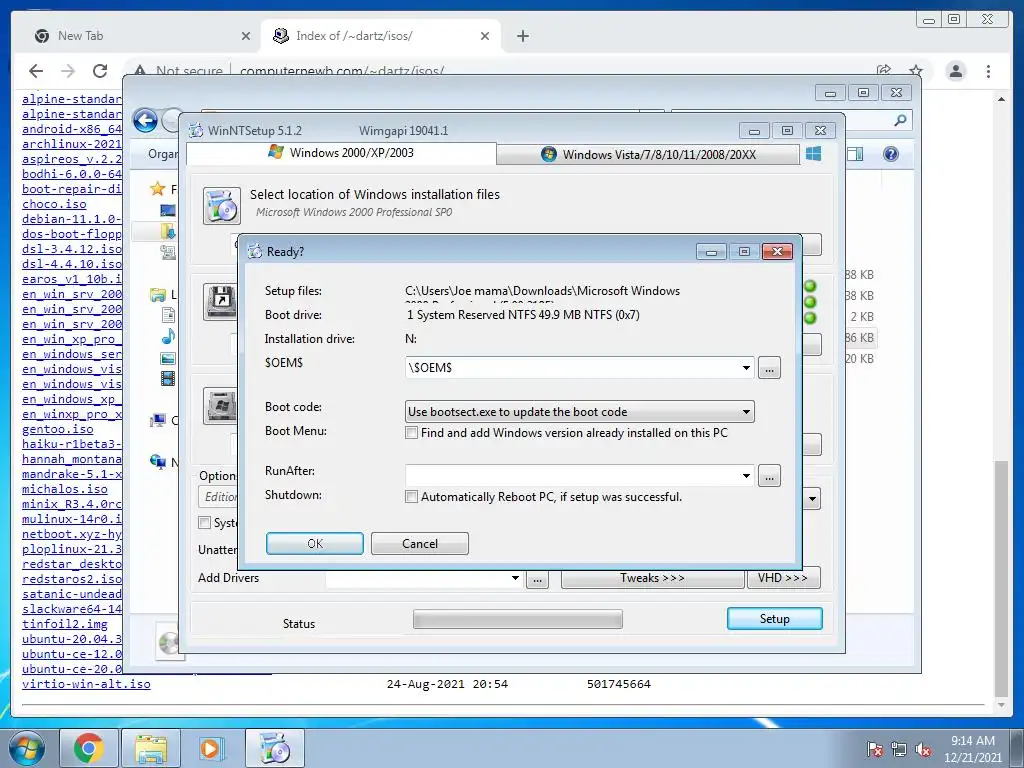Click the back button in Explorer window
The image size is (1024, 768).
tap(146, 121)
